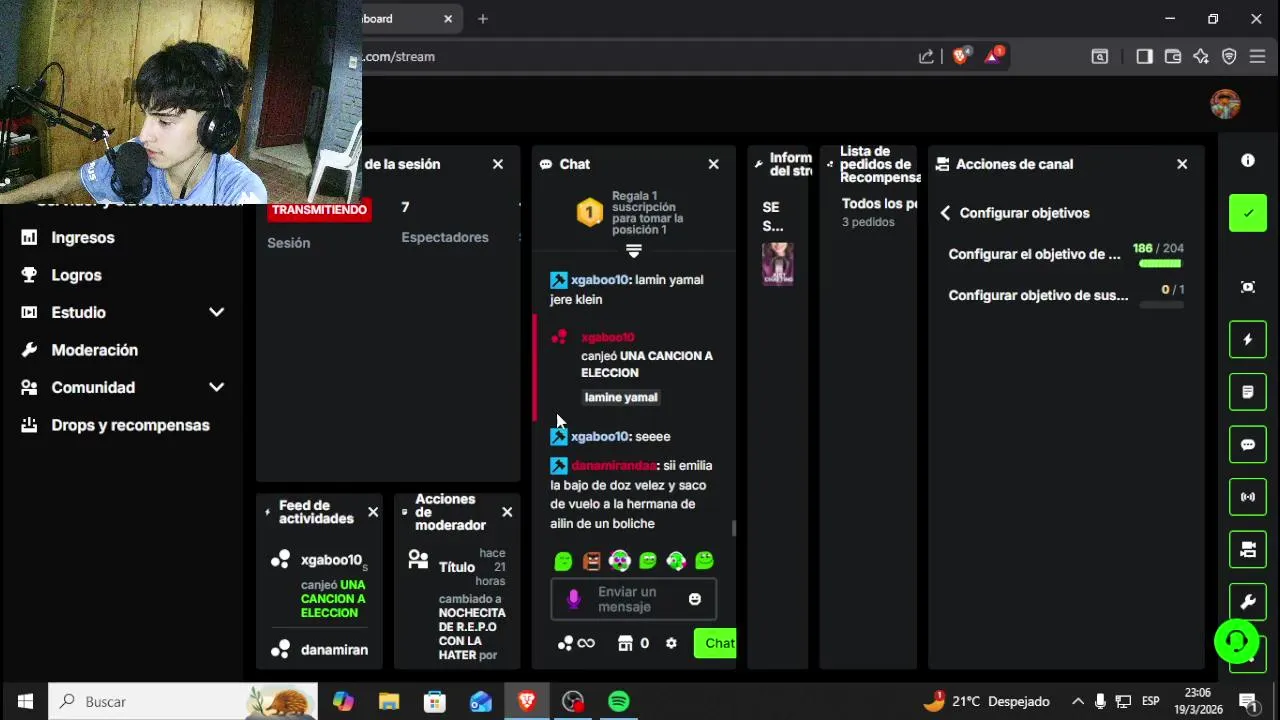Expand the Estudio menu chevron
This screenshot has width=1280, height=720.
tap(216, 313)
